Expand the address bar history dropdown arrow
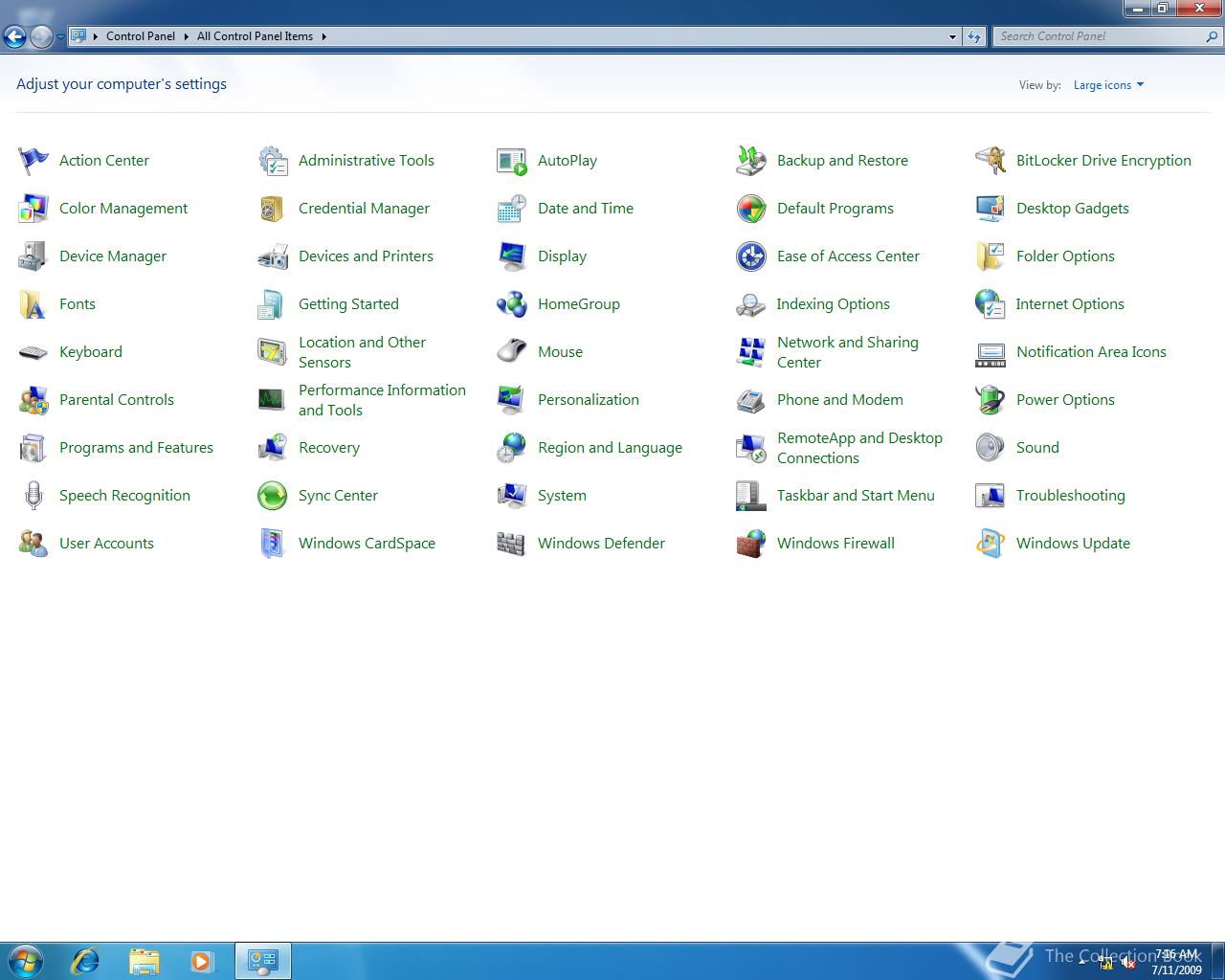This screenshot has width=1225, height=980. point(952,36)
